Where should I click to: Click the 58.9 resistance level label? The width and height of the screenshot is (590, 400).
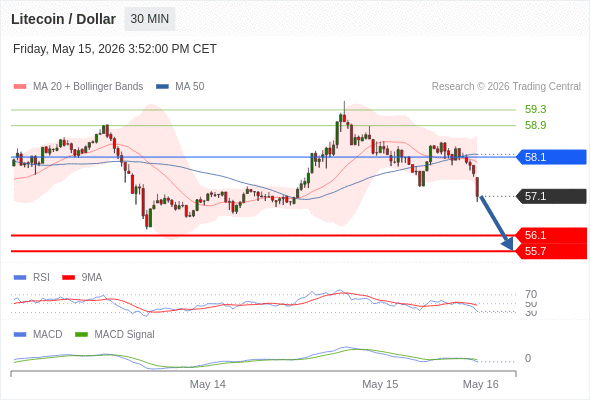coord(535,125)
